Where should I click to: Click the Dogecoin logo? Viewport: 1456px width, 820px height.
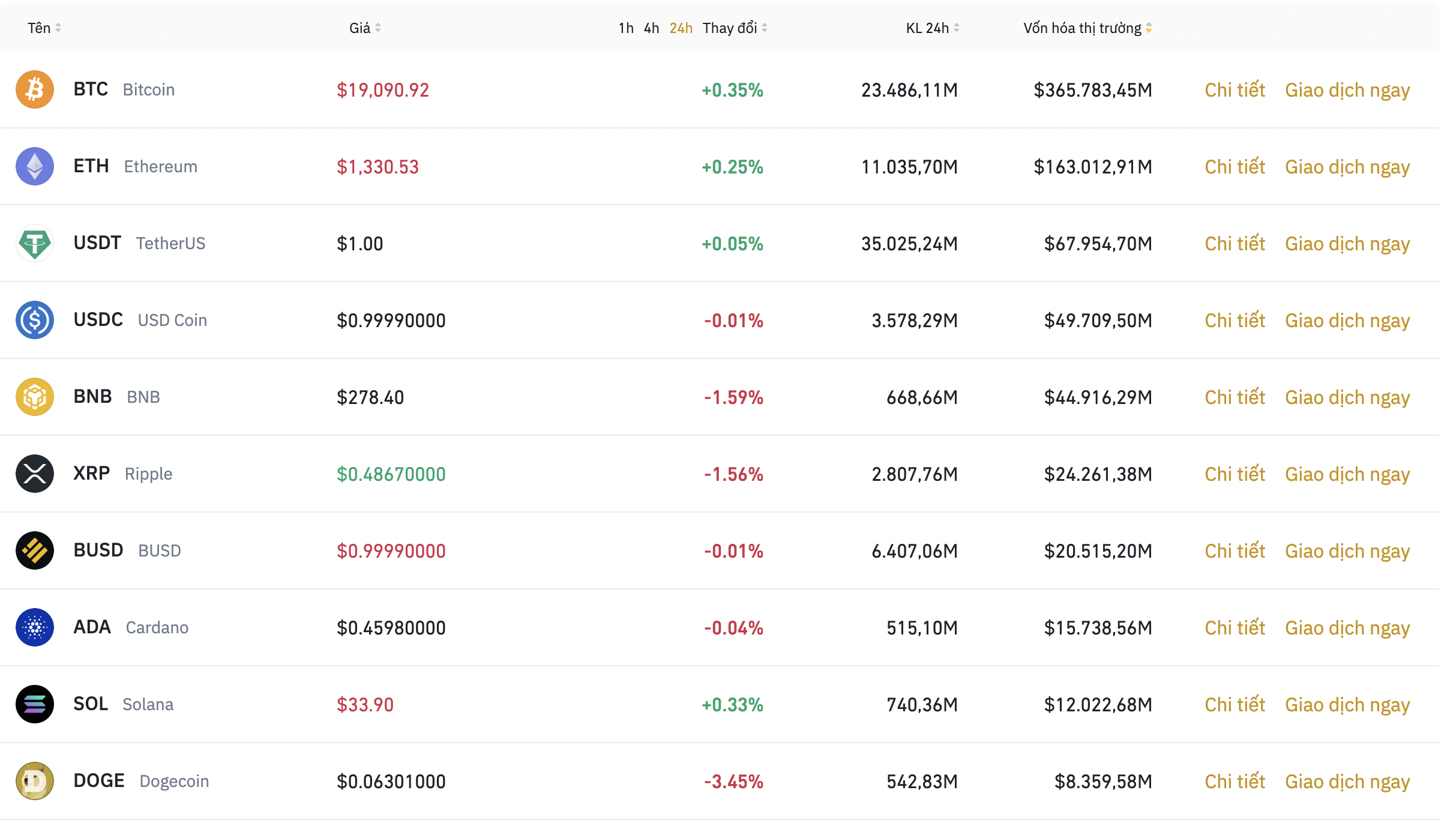click(35, 781)
